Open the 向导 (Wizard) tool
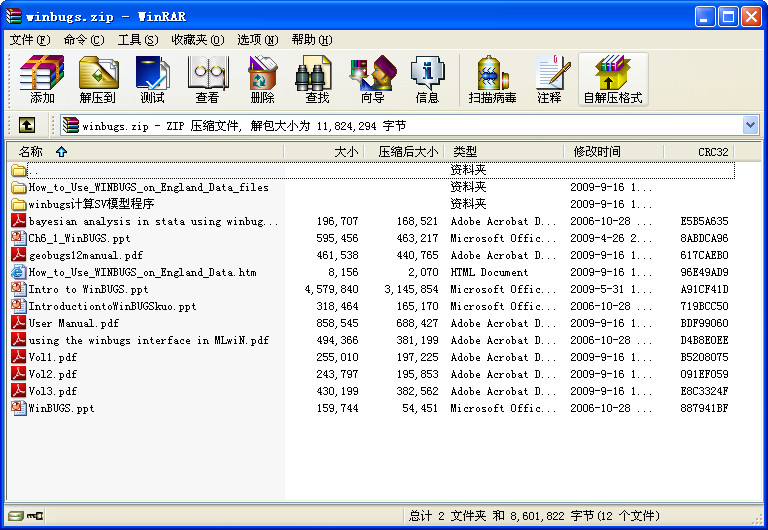 click(372, 79)
